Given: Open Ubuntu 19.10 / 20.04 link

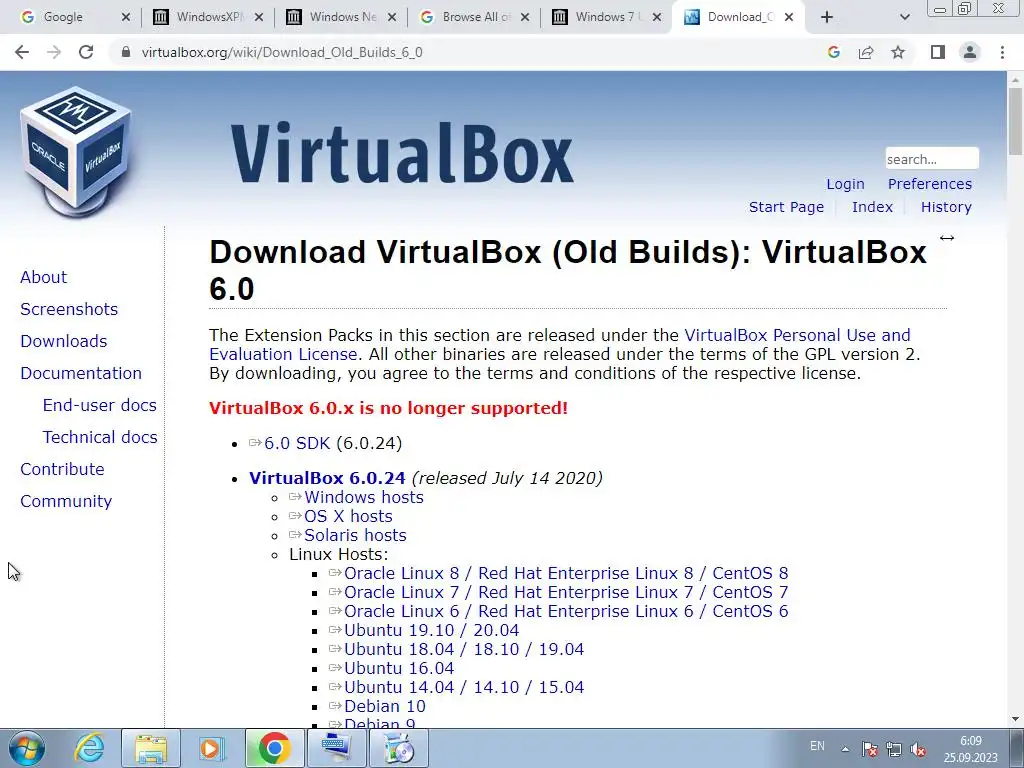Looking at the screenshot, I should point(431,630).
